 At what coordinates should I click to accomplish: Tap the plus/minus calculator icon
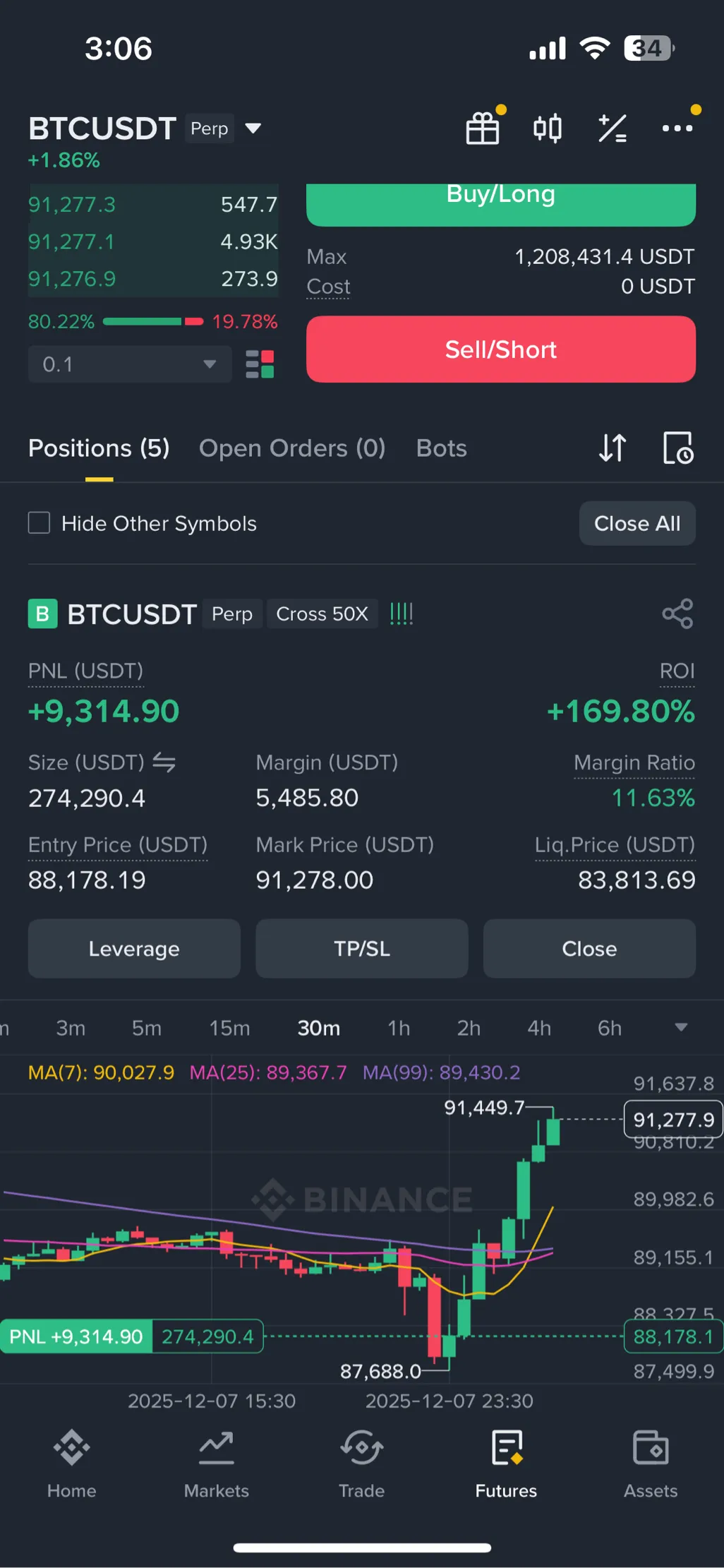pos(612,128)
